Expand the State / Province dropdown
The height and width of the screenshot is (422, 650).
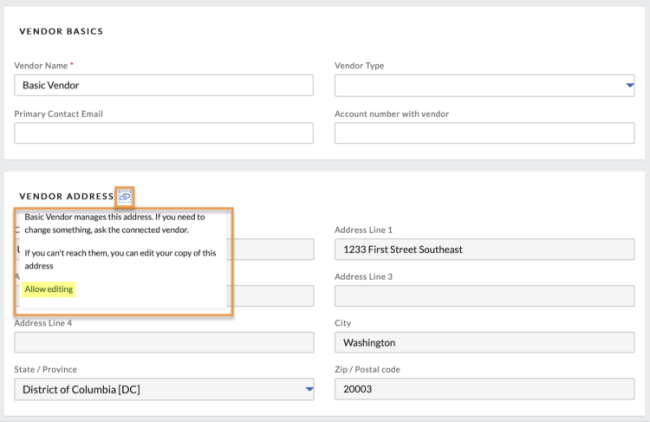click(x=164, y=389)
